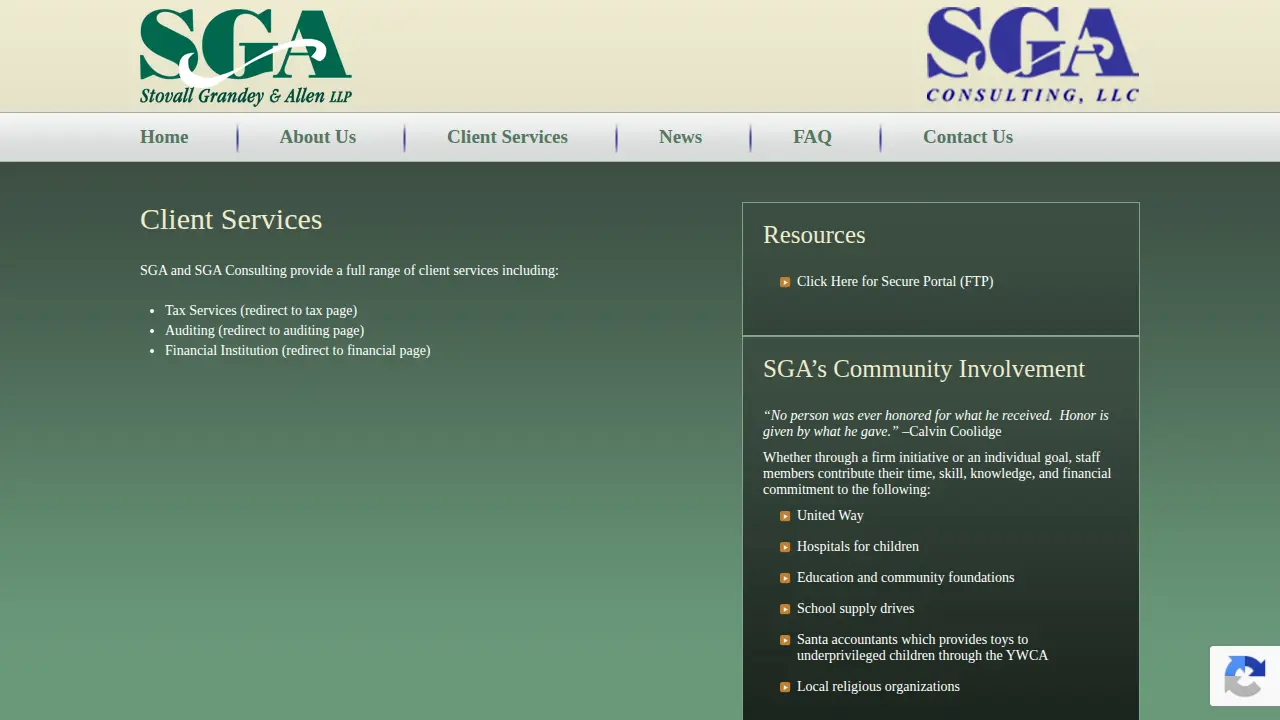The height and width of the screenshot is (720, 1280).
Task: Click the intro sentence about full range of services
Action: click(349, 270)
